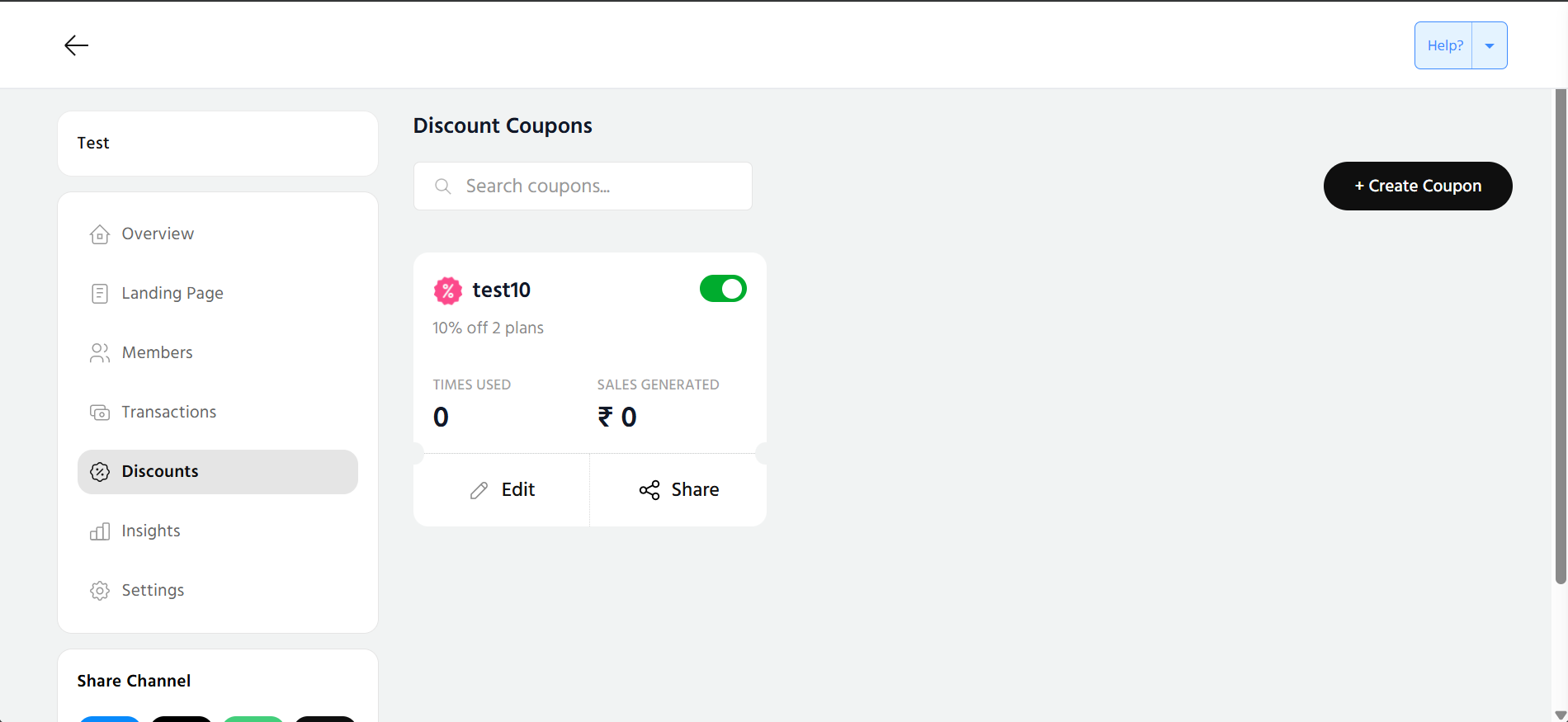Edit the test10 coupon
Screen dimensions: 1568x722
pos(502,490)
